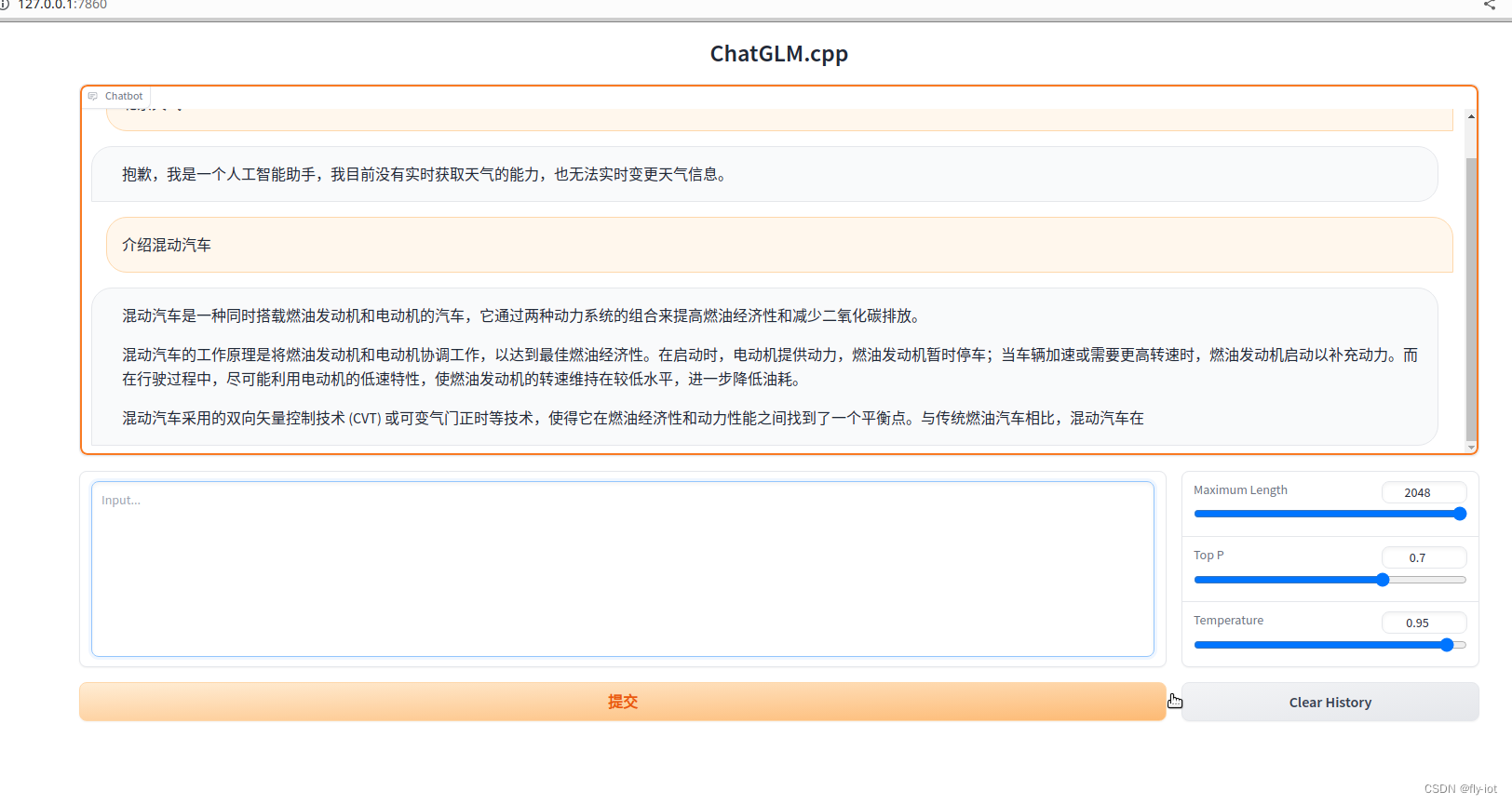Screen dimensions: 1512x804
Task: Click the bot reply starting with 抱歉
Action: (x=764, y=174)
